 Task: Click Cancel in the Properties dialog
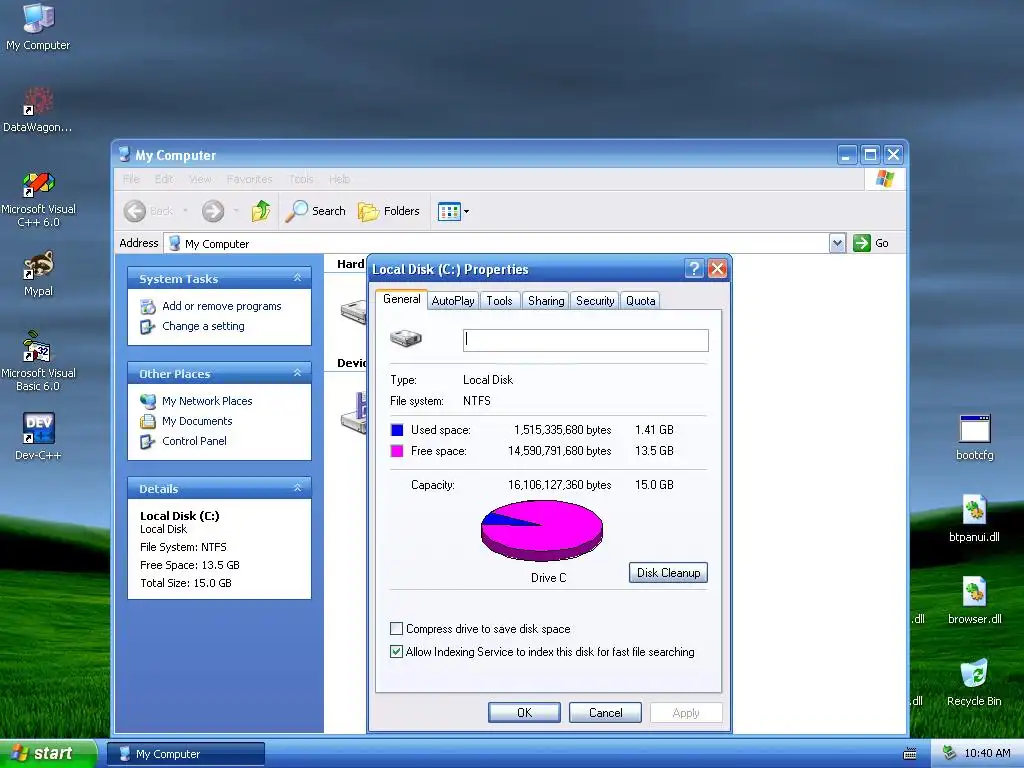tap(605, 712)
